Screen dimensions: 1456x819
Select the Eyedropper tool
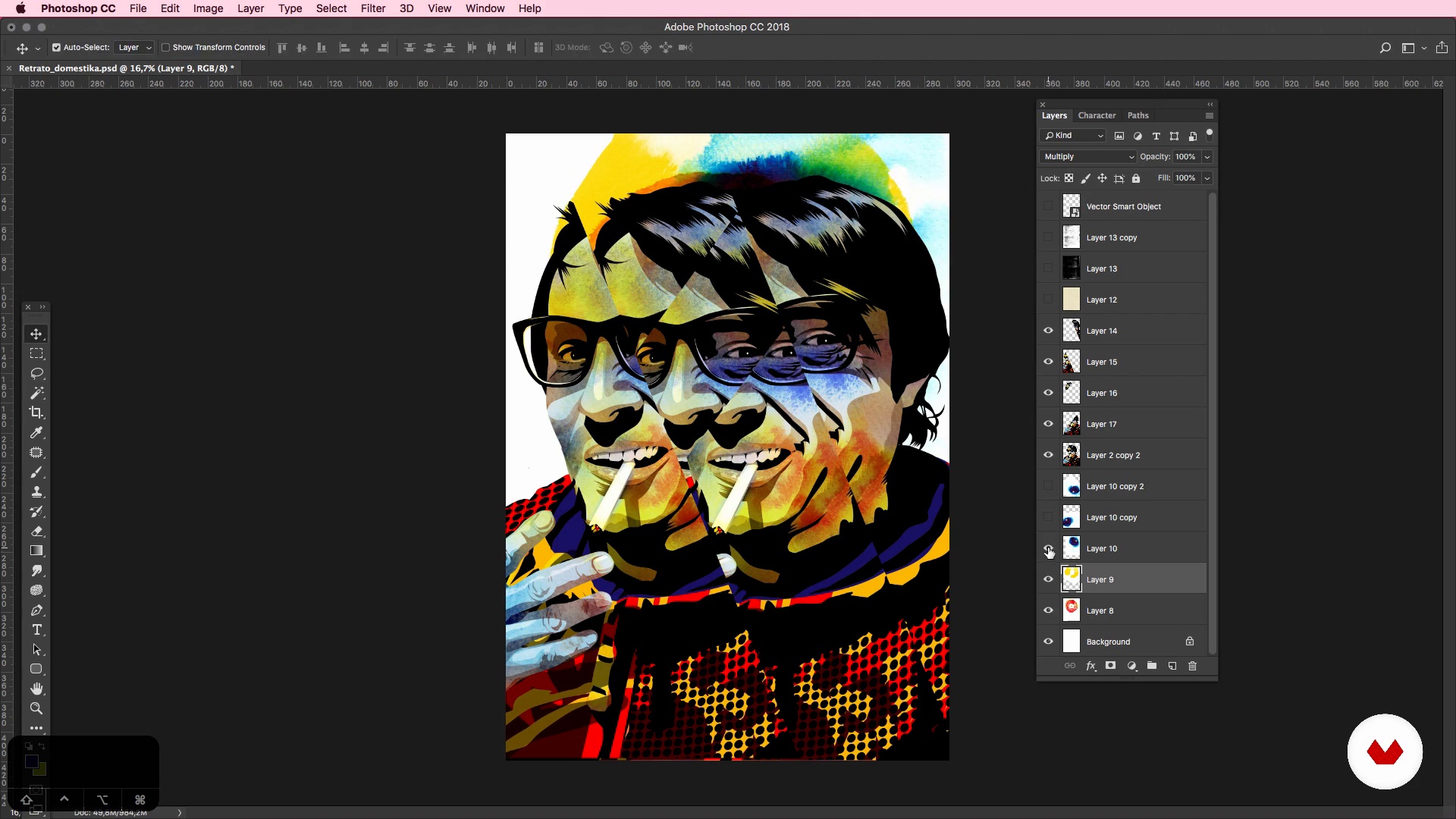coord(36,432)
